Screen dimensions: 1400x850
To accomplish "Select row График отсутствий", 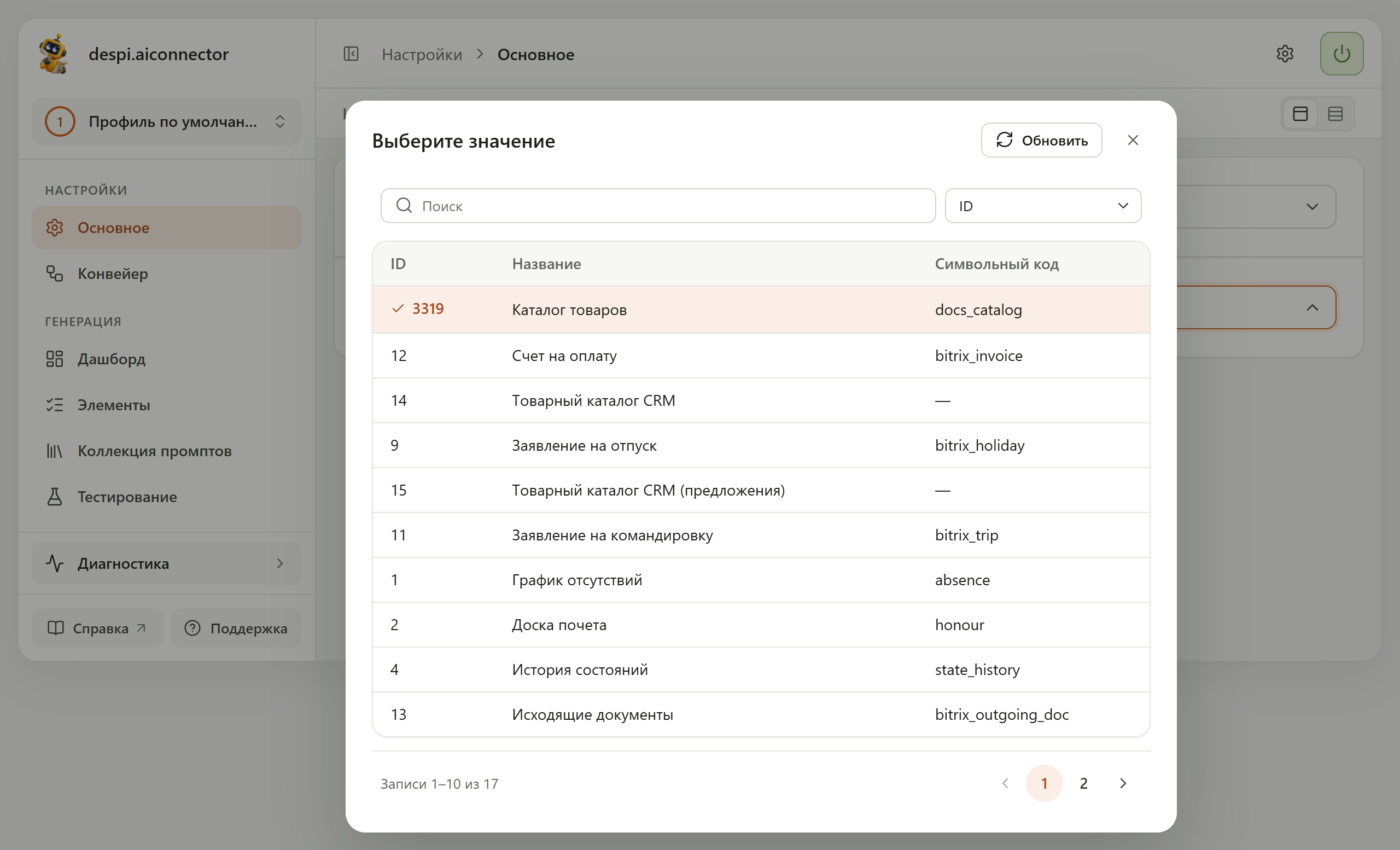I will click(x=761, y=580).
